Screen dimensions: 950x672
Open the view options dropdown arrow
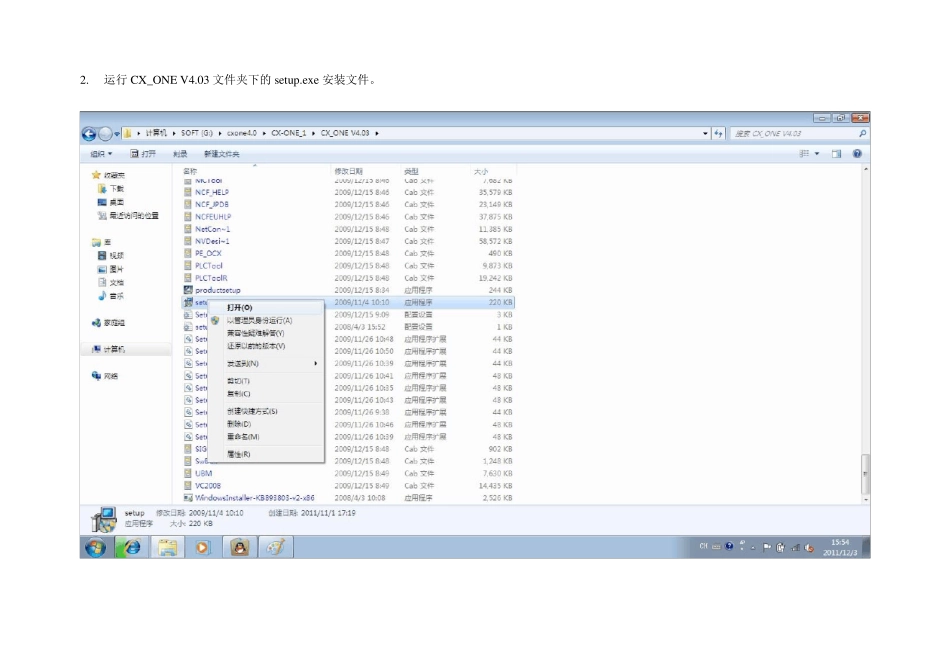click(x=817, y=154)
